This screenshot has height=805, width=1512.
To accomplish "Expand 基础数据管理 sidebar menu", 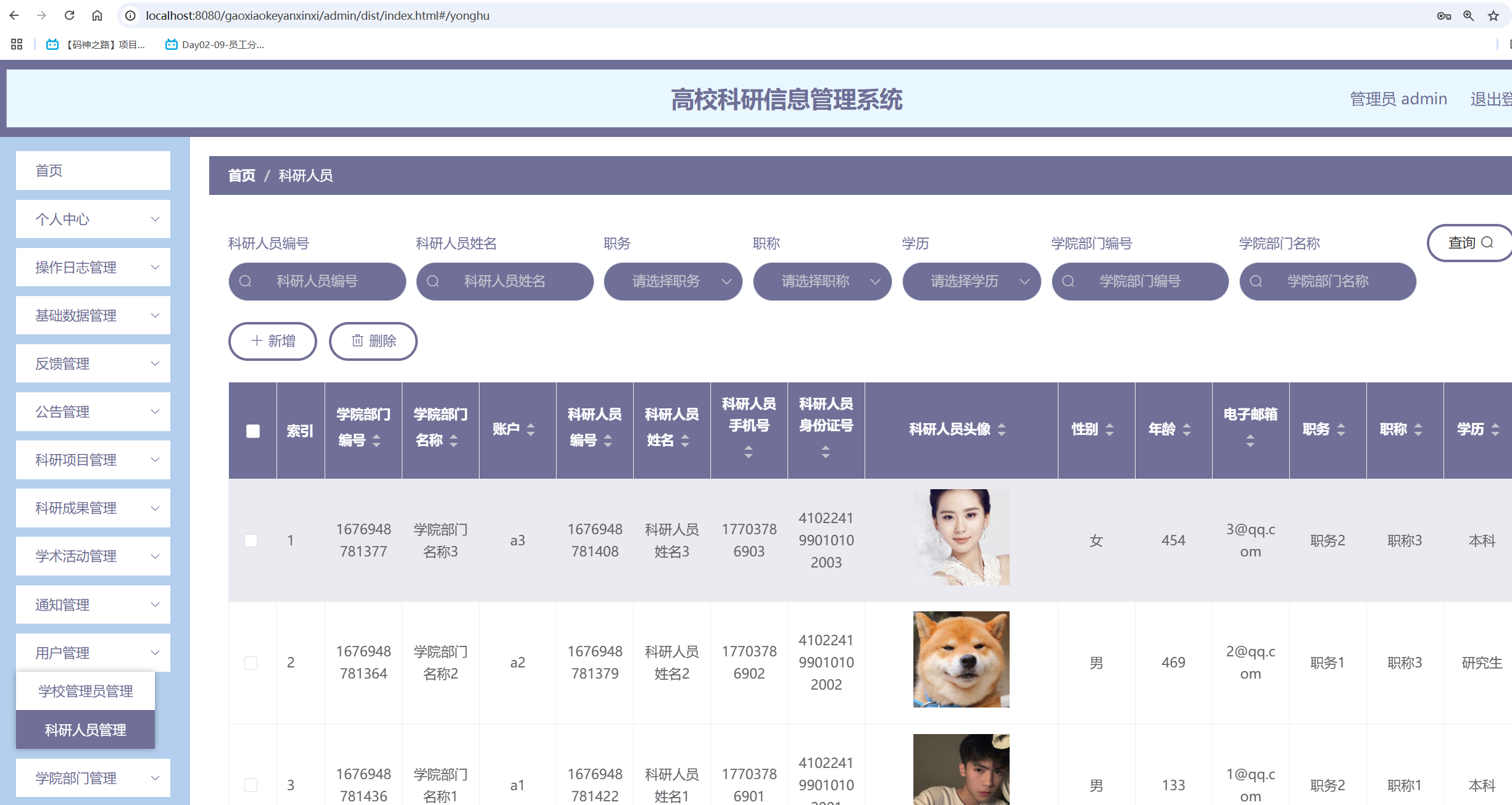I will click(93, 315).
